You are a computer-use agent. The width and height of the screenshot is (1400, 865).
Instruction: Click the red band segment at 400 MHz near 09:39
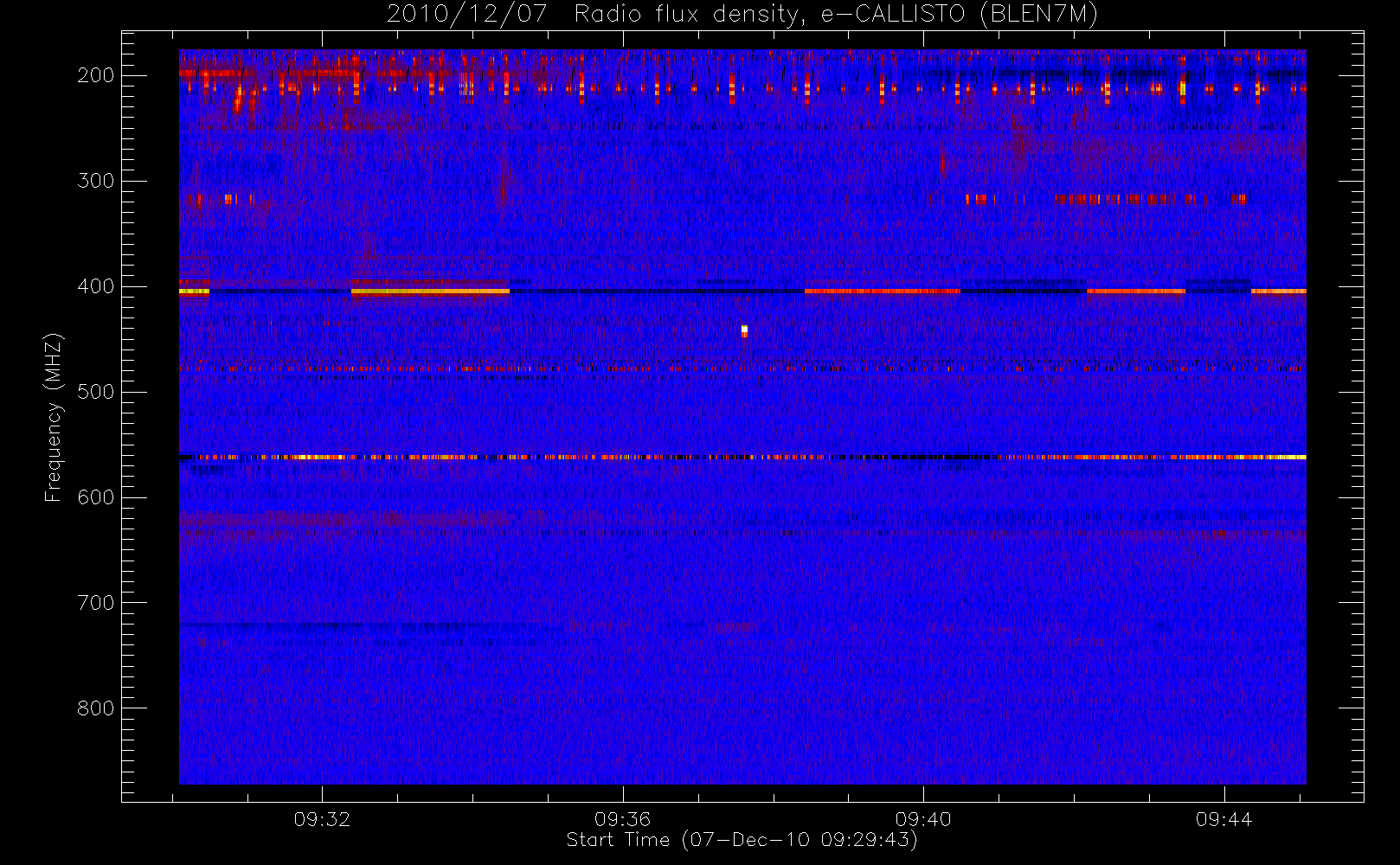(883, 292)
